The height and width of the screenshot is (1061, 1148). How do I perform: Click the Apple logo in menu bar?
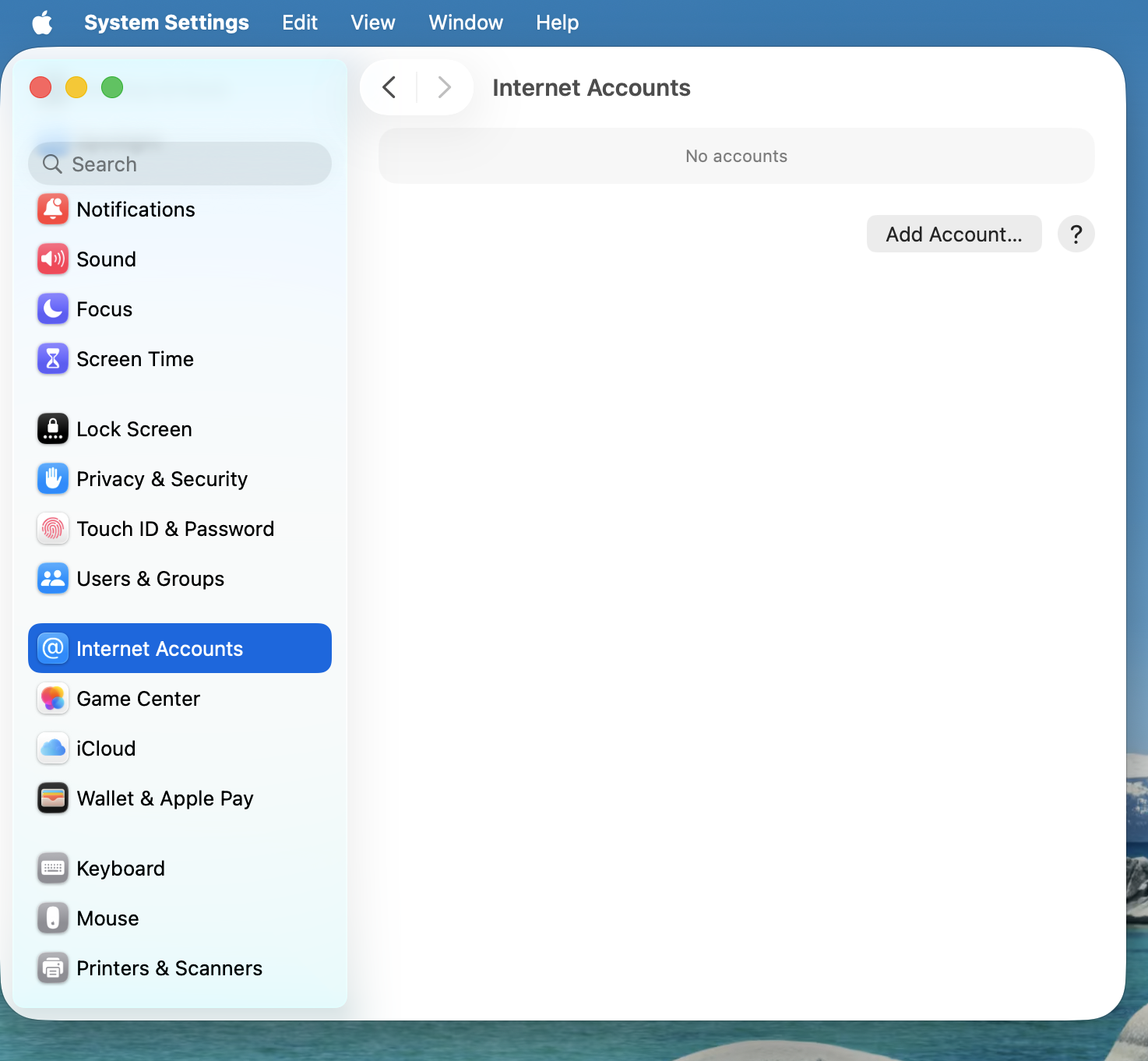click(x=43, y=22)
